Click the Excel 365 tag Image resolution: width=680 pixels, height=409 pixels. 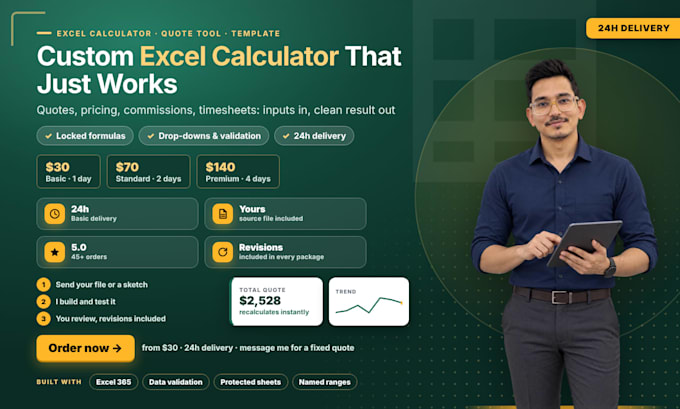(114, 382)
